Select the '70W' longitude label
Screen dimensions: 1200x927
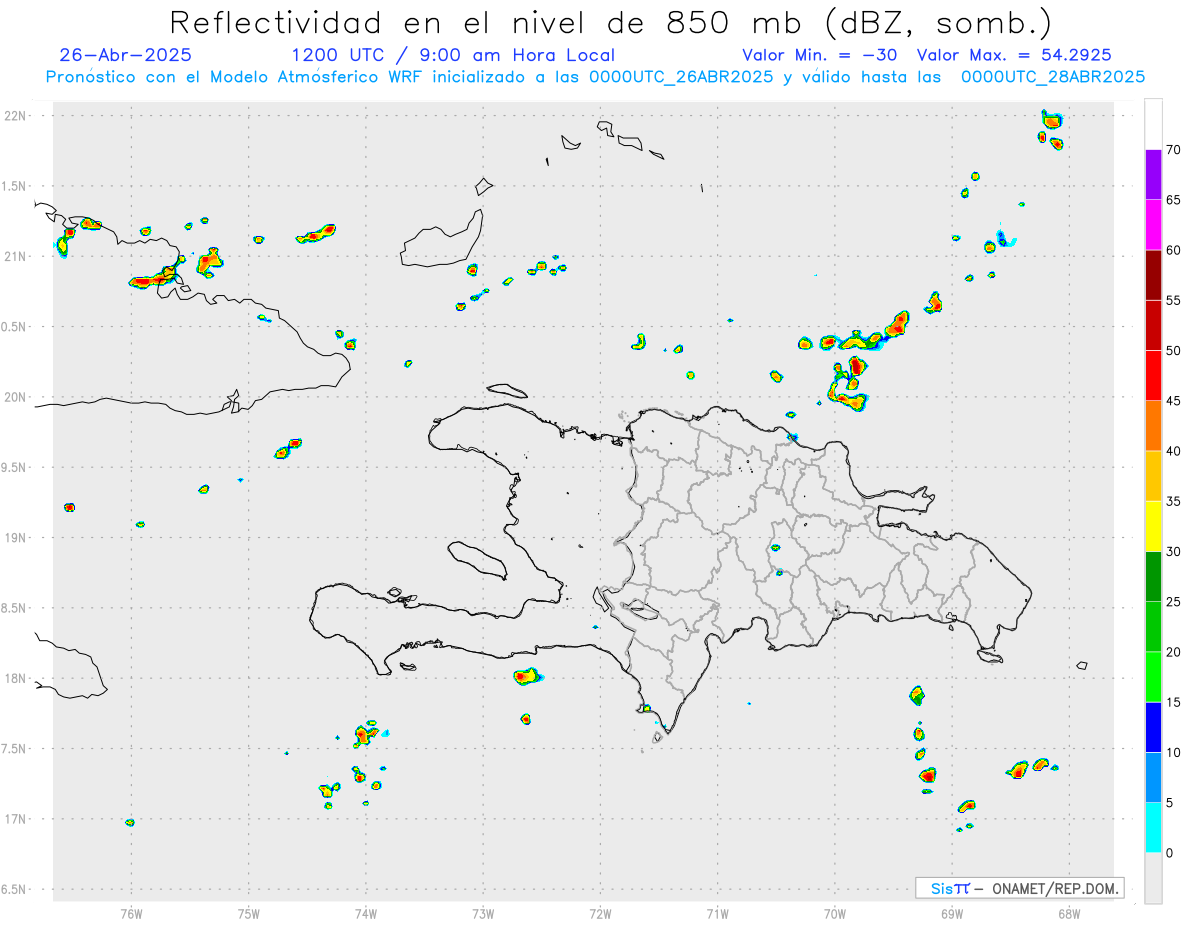[x=835, y=912]
